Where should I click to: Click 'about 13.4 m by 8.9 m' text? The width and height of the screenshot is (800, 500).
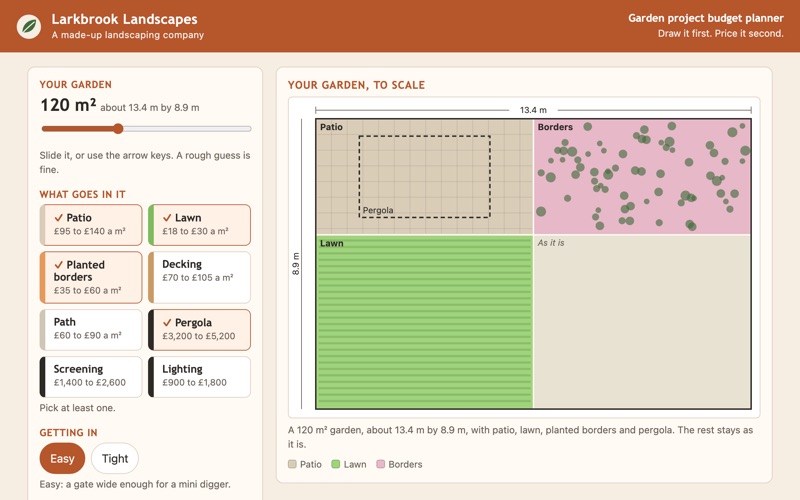click(x=149, y=108)
